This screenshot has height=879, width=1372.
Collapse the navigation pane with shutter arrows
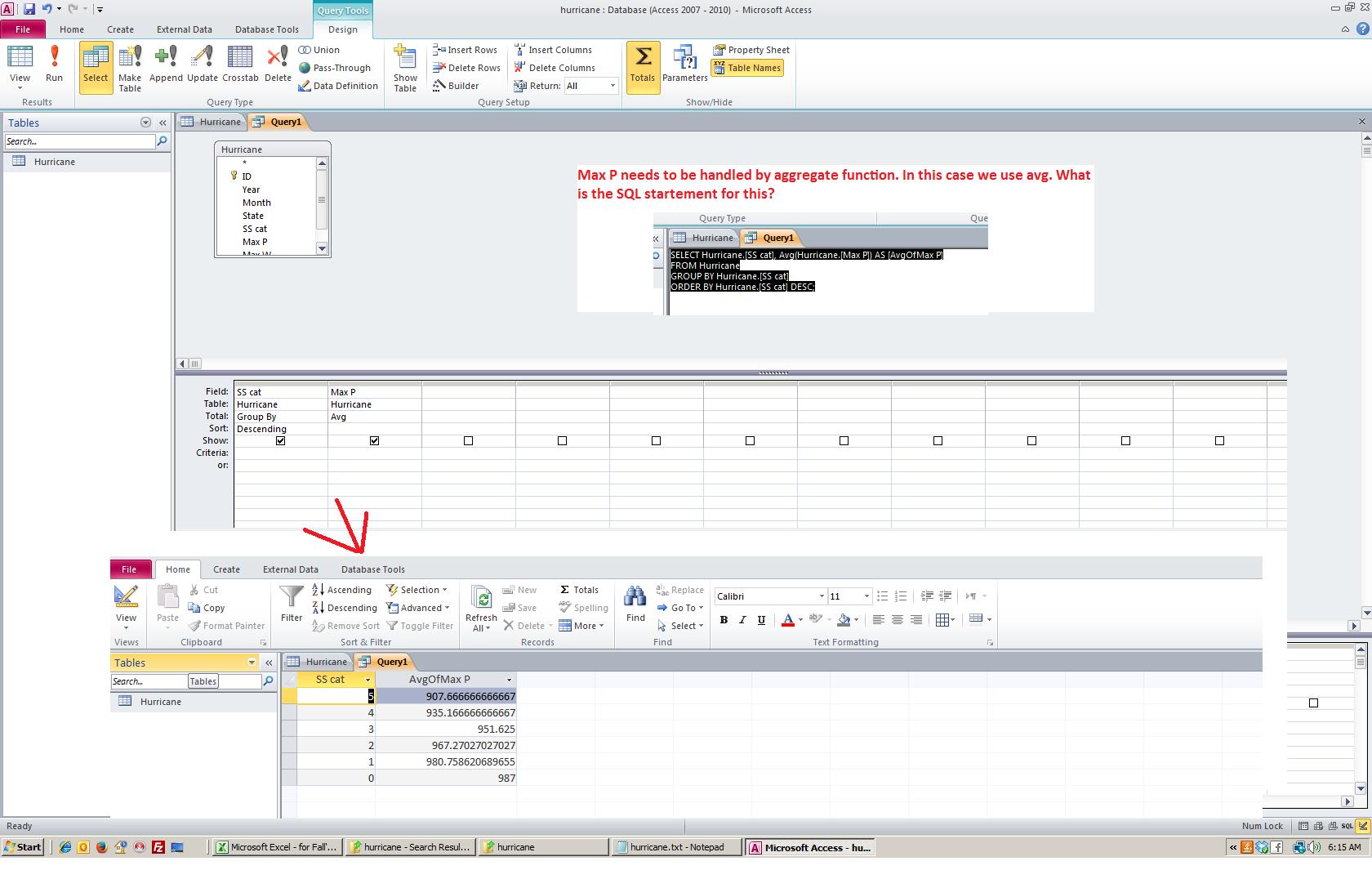click(x=163, y=123)
